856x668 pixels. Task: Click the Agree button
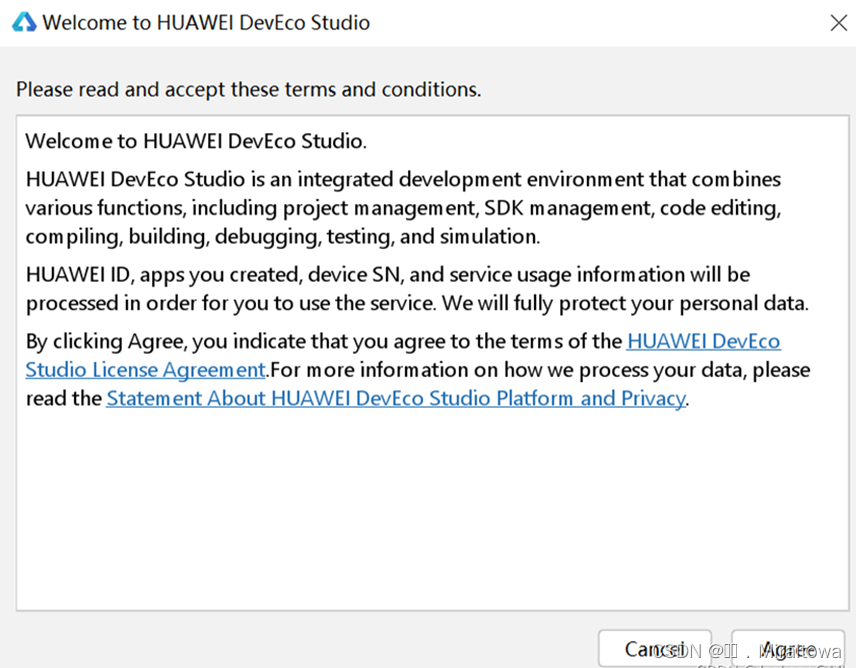pos(788,648)
